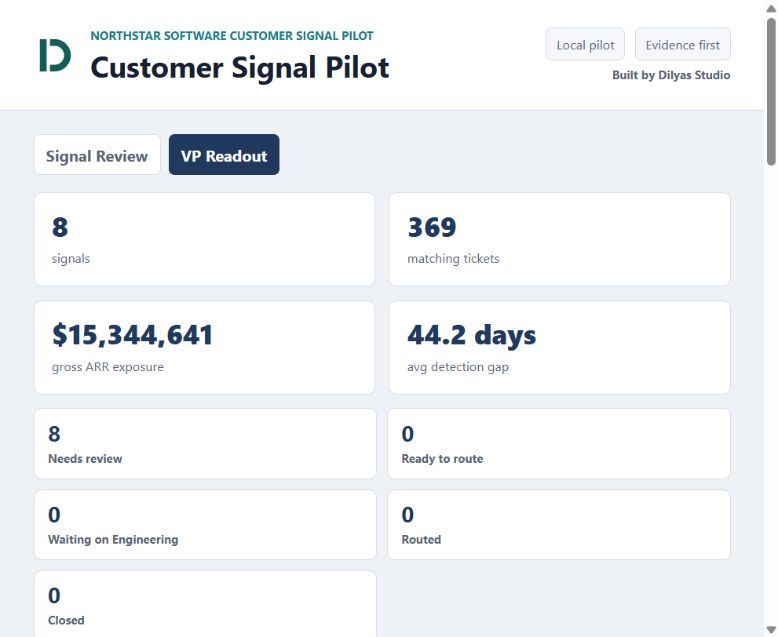Click the Customer Signal Pilot heading

pos(240,67)
